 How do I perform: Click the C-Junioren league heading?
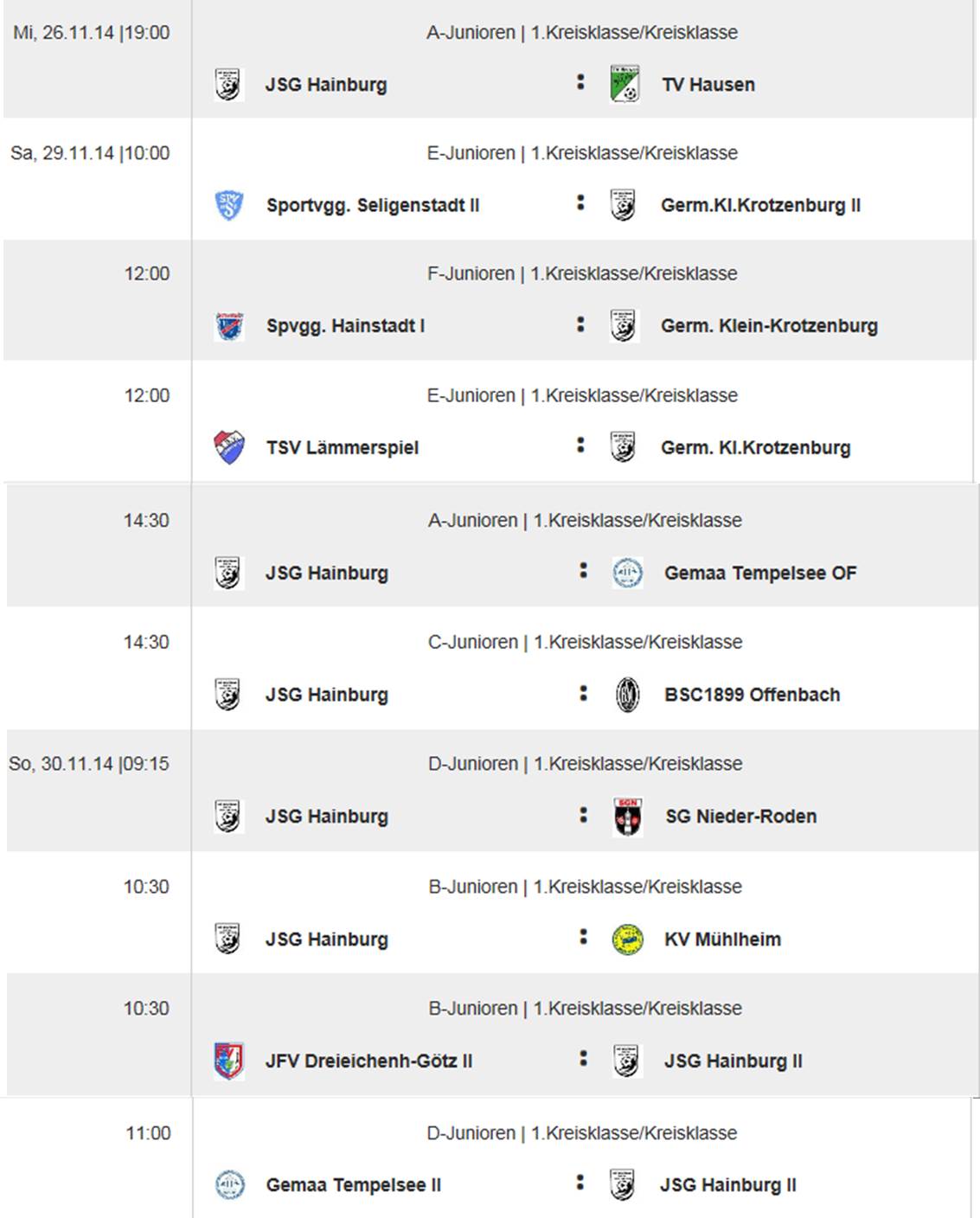pos(585,642)
